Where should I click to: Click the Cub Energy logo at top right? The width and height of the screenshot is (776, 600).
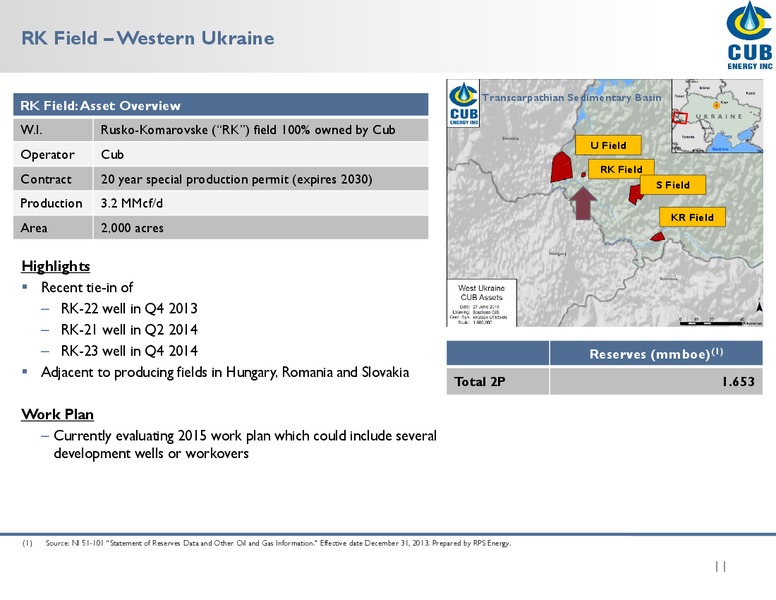point(749,36)
